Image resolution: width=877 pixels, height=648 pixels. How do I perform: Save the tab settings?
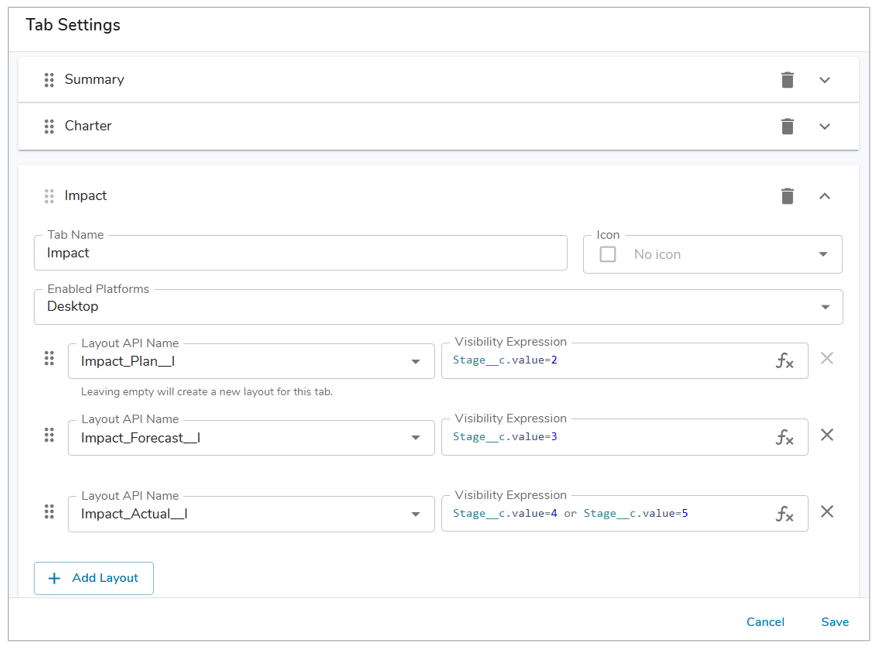click(835, 622)
